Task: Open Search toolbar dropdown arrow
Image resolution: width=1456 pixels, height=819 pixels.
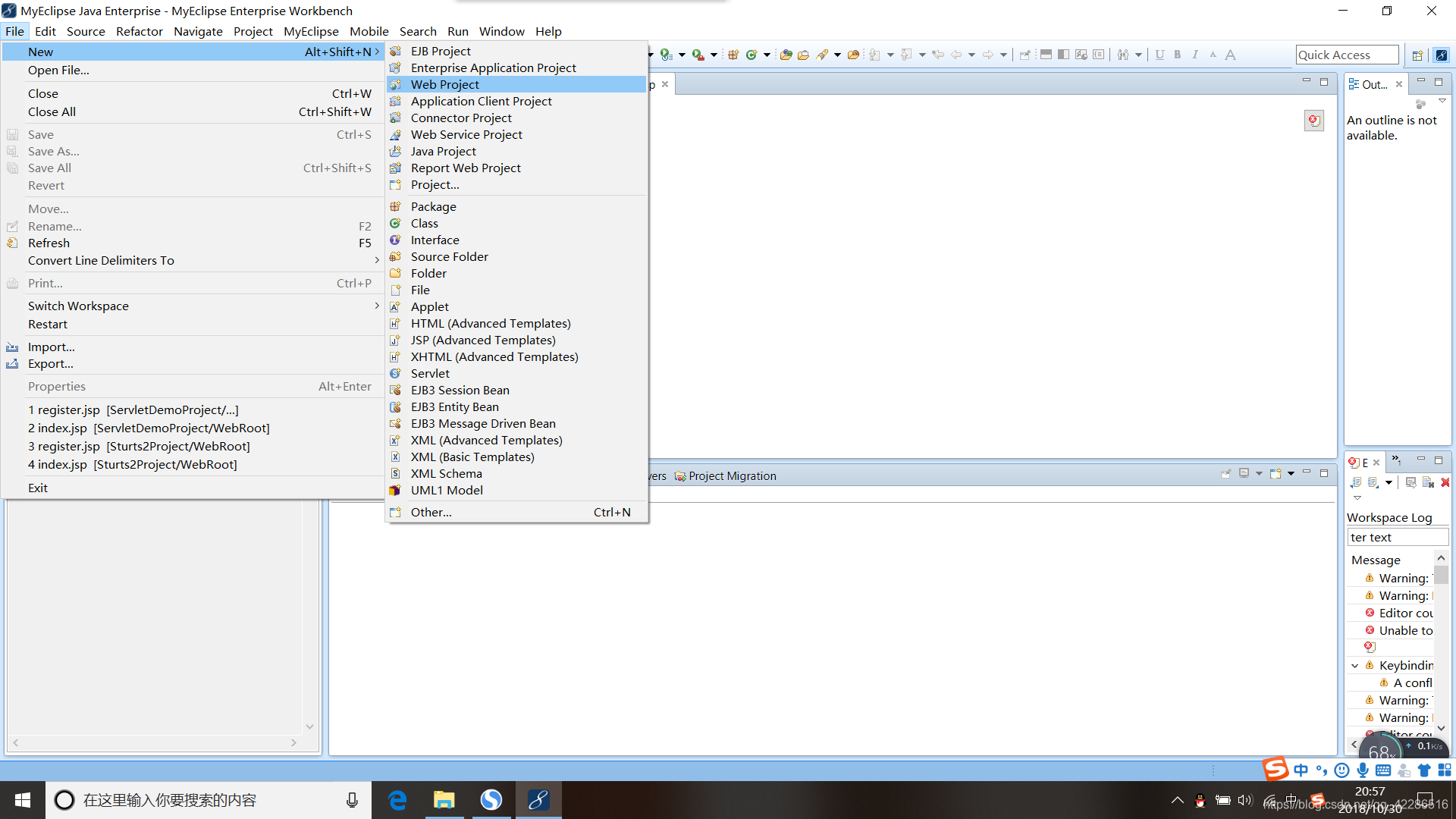Action: pos(837,55)
